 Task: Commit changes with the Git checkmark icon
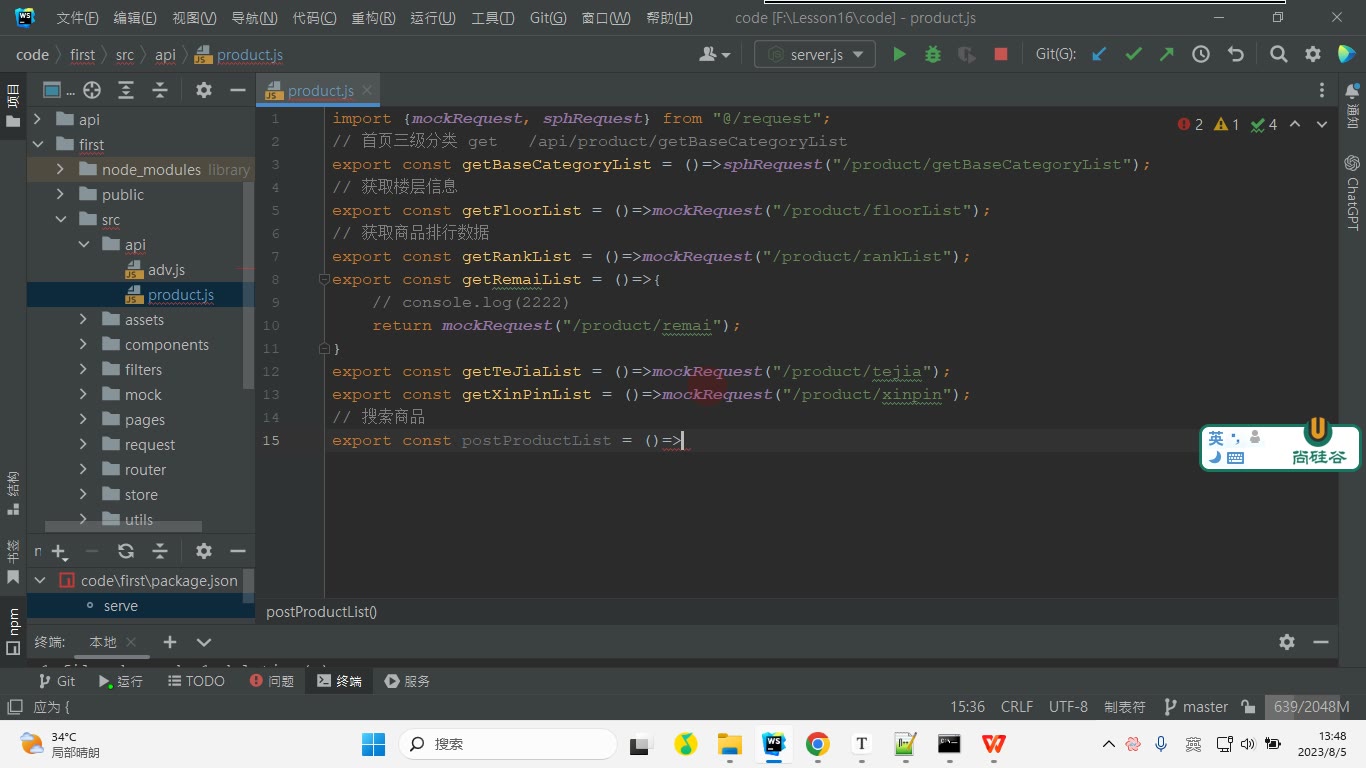point(1133,55)
